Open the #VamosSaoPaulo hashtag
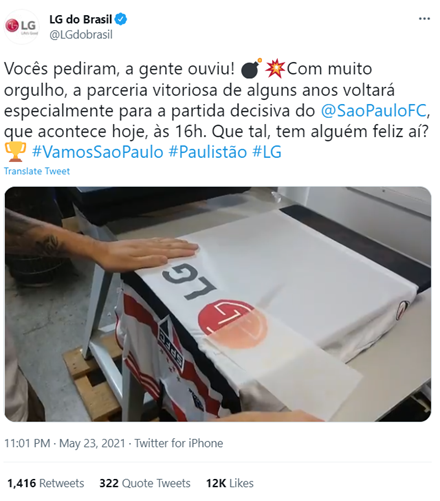Screen dimensions: 440x501 (x=98, y=152)
